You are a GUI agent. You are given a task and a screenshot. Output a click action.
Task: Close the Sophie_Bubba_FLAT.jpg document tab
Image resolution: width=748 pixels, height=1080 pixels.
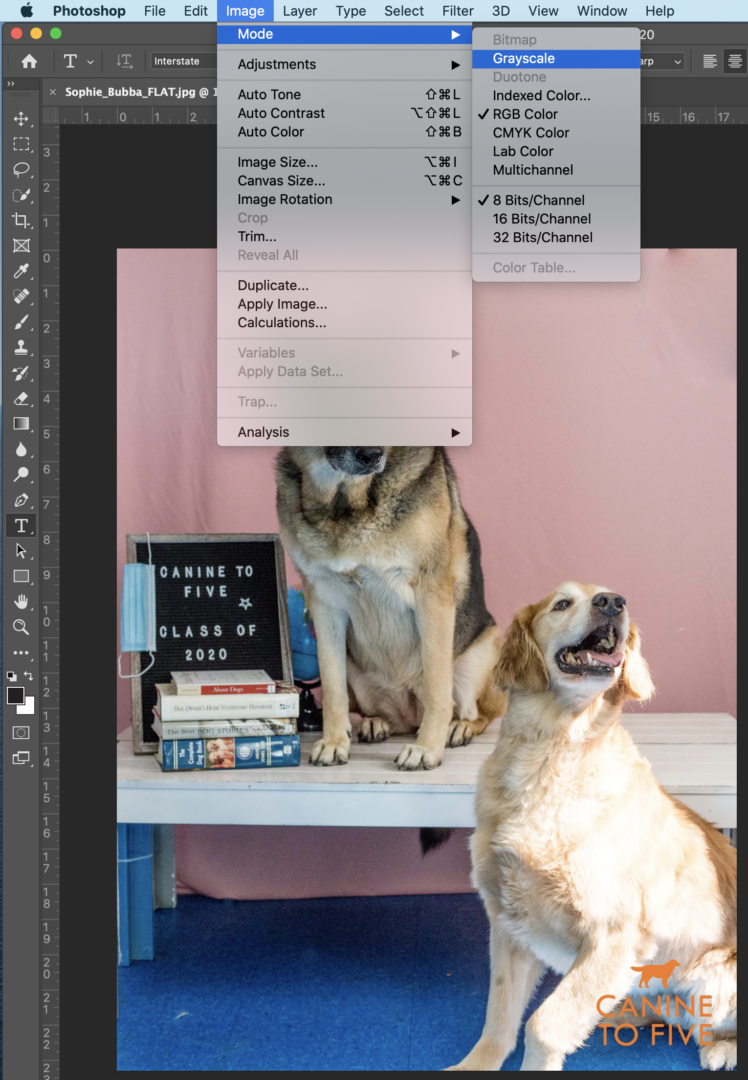click(53, 92)
